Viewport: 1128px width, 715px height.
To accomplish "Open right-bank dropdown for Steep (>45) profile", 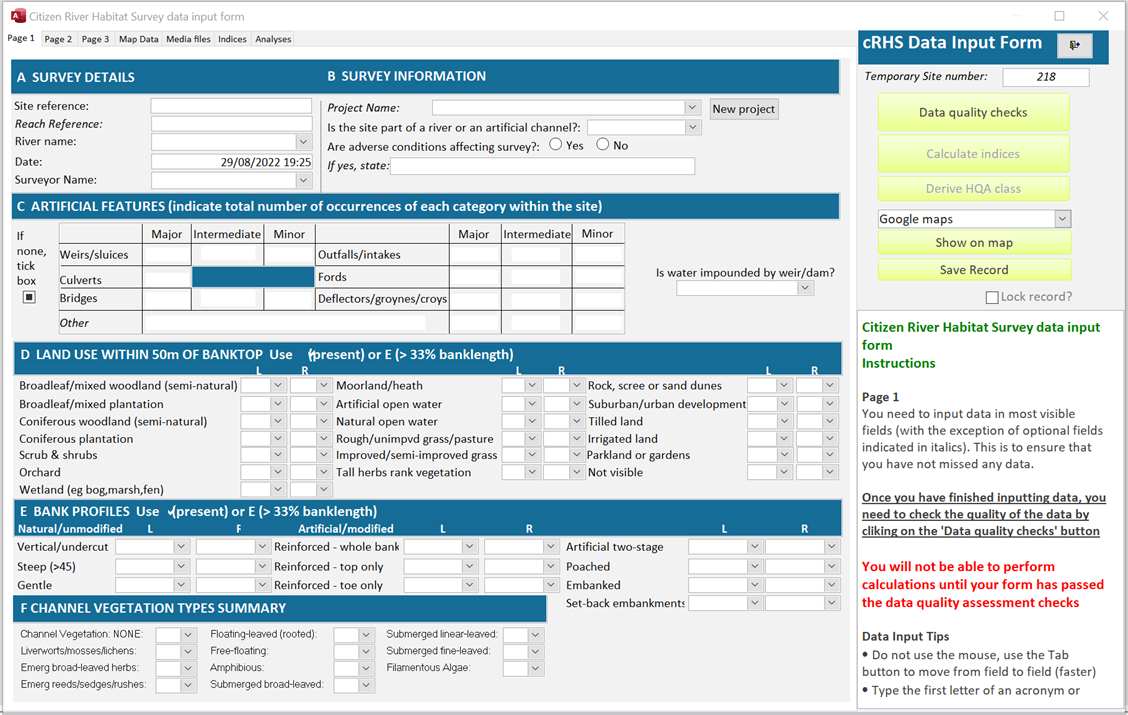I will pos(262,567).
